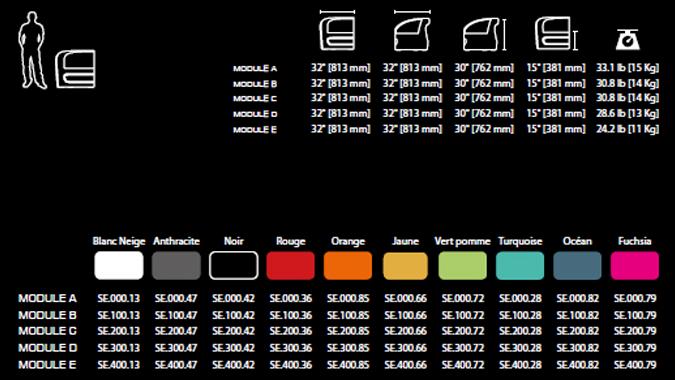Pick the Anthracite grey swatch
Viewport: 675px width, 380px height.
tap(176, 266)
